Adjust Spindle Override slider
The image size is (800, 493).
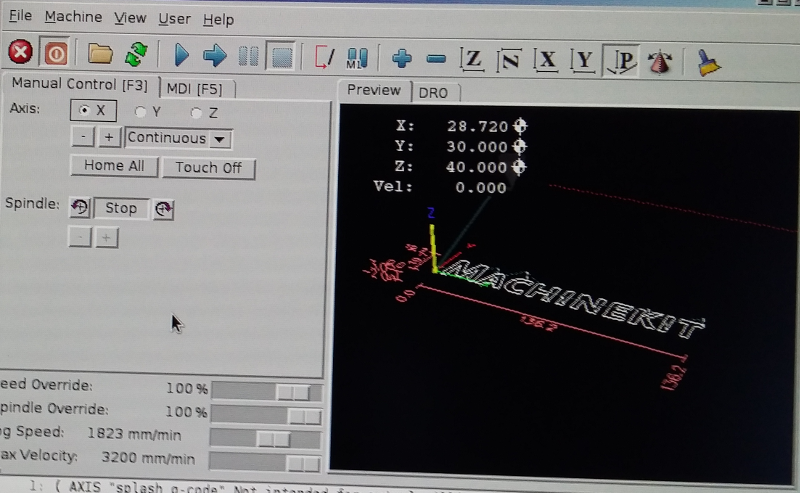(267, 415)
